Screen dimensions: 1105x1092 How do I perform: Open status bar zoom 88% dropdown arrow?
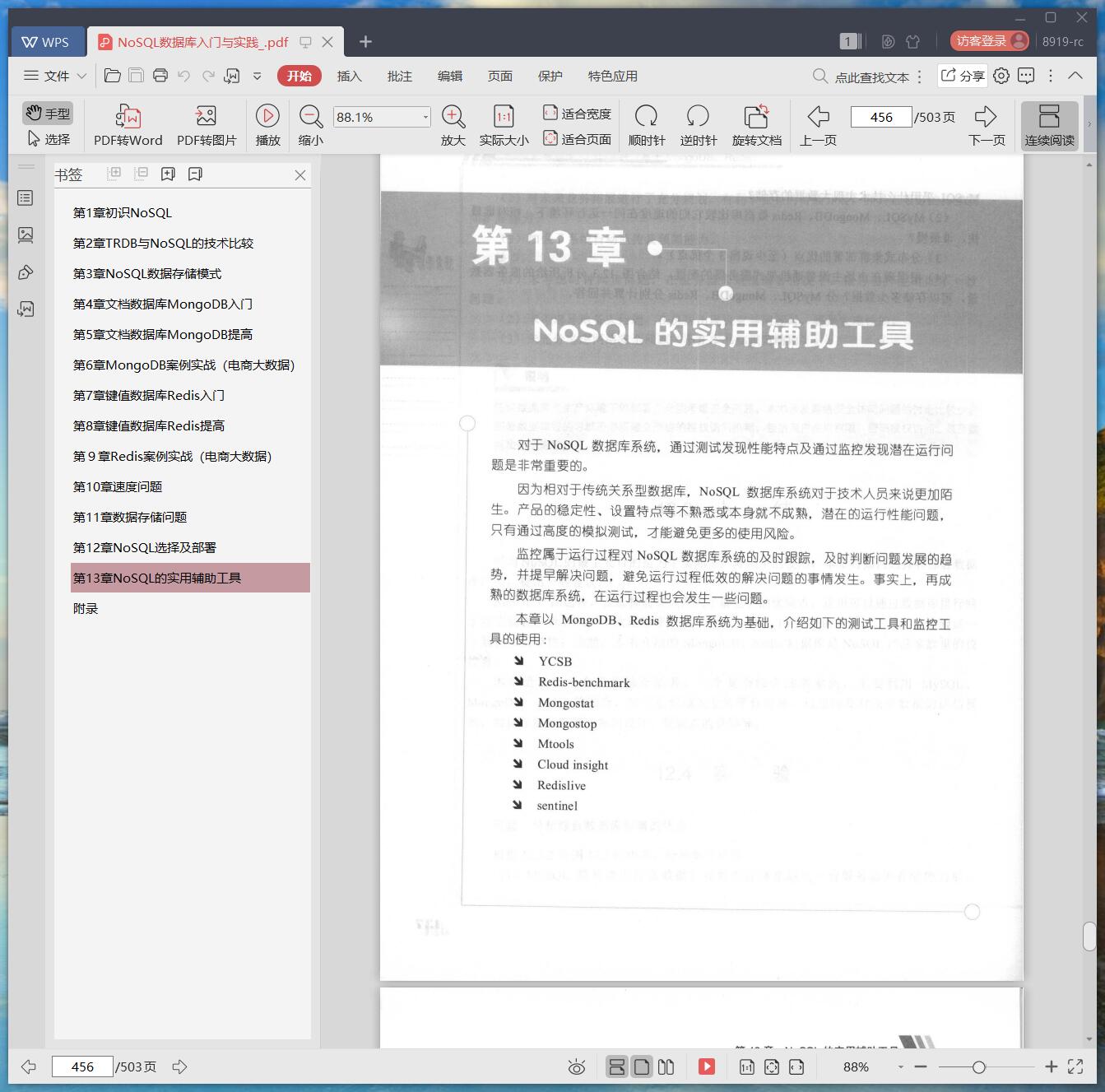coord(900,1067)
